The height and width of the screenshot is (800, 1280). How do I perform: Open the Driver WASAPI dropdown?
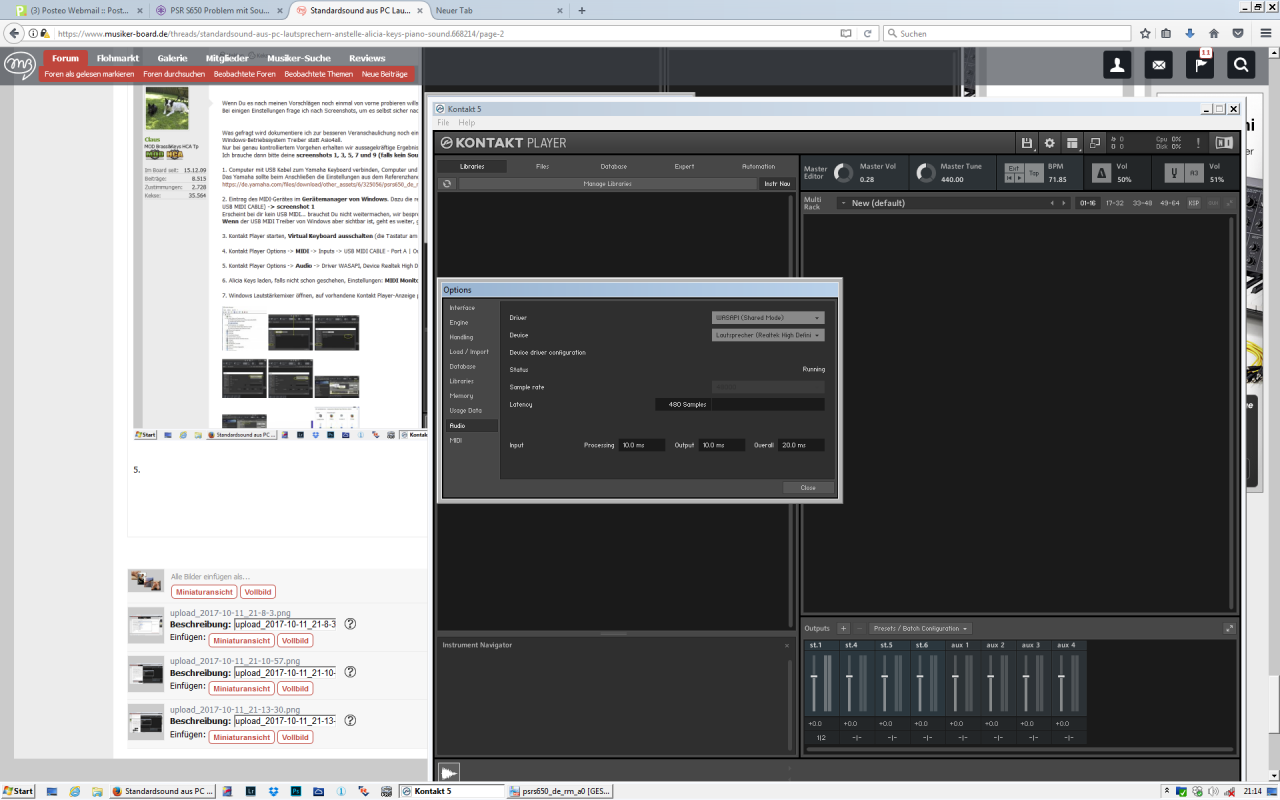click(x=768, y=317)
